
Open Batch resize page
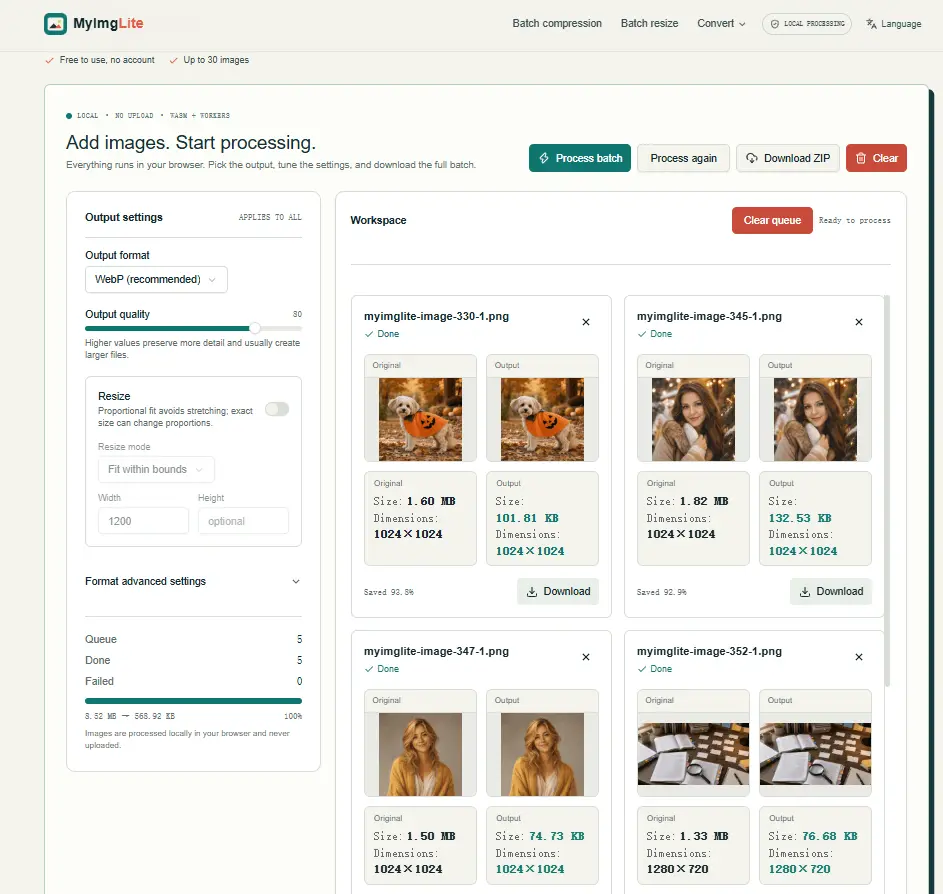click(650, 23)
